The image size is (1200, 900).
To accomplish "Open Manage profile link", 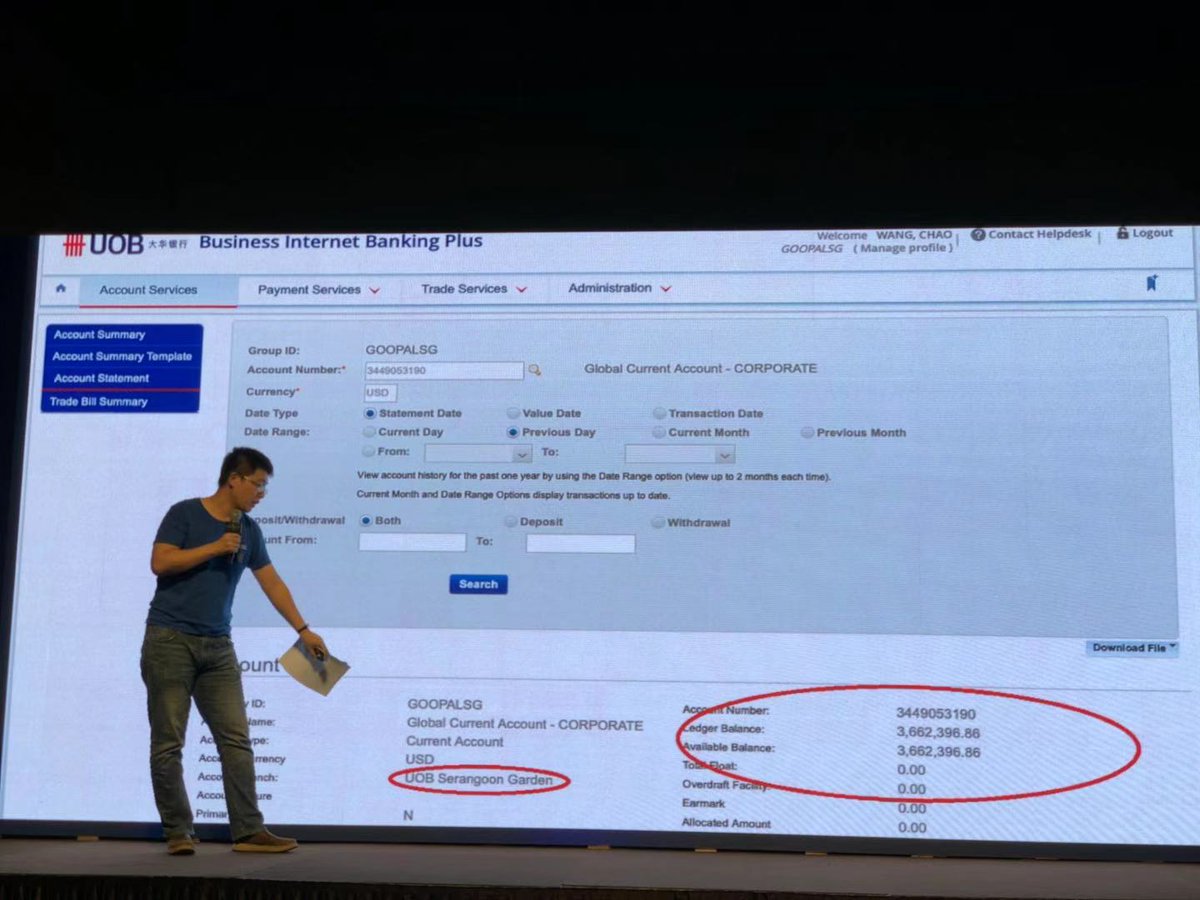I will point(903,248).
